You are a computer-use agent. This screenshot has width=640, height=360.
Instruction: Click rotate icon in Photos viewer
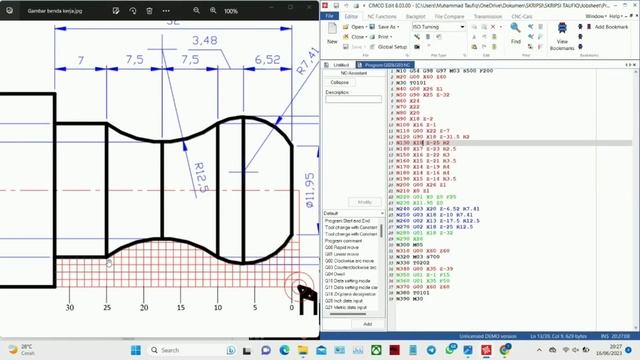(x=133, y=11)
